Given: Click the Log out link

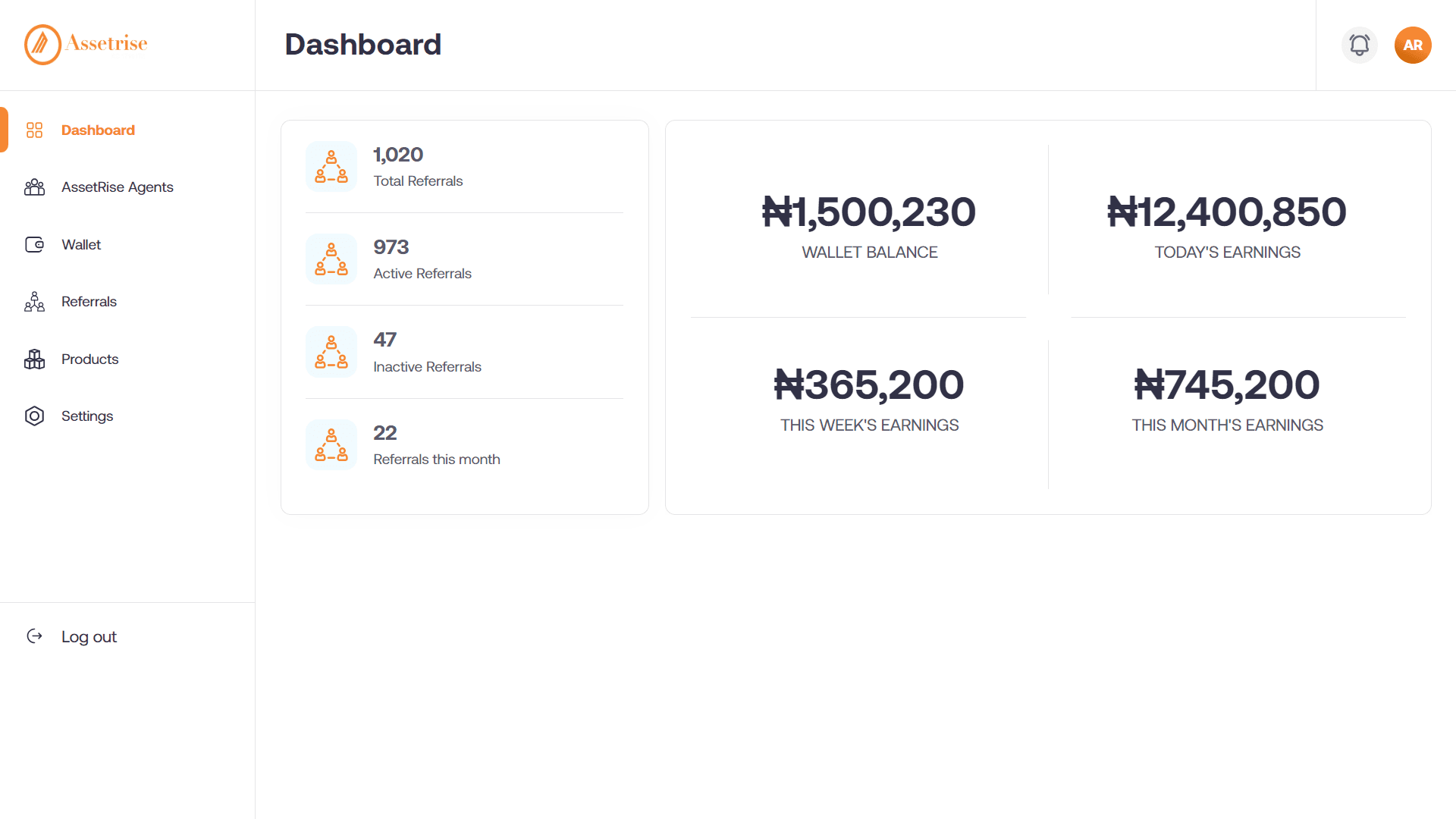Looking at the screenshot, I should tap(89, 636).
